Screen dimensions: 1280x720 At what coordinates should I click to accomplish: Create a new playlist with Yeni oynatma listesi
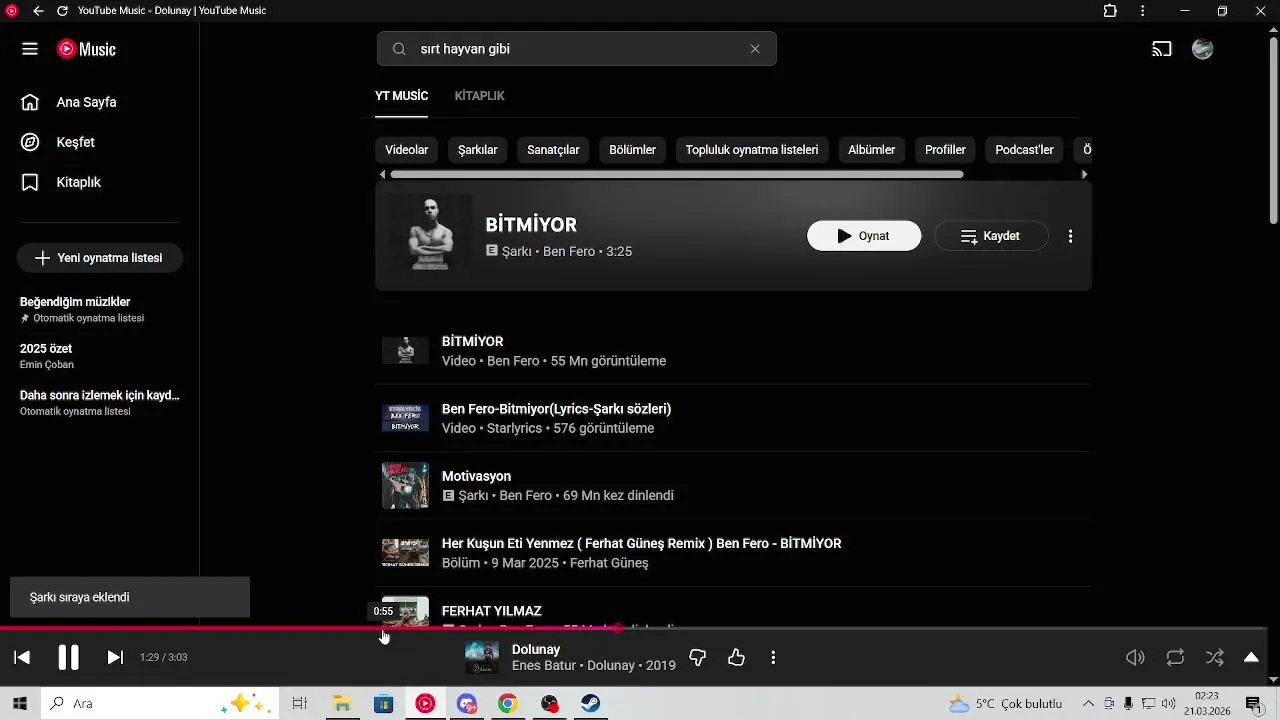[100, 258]
